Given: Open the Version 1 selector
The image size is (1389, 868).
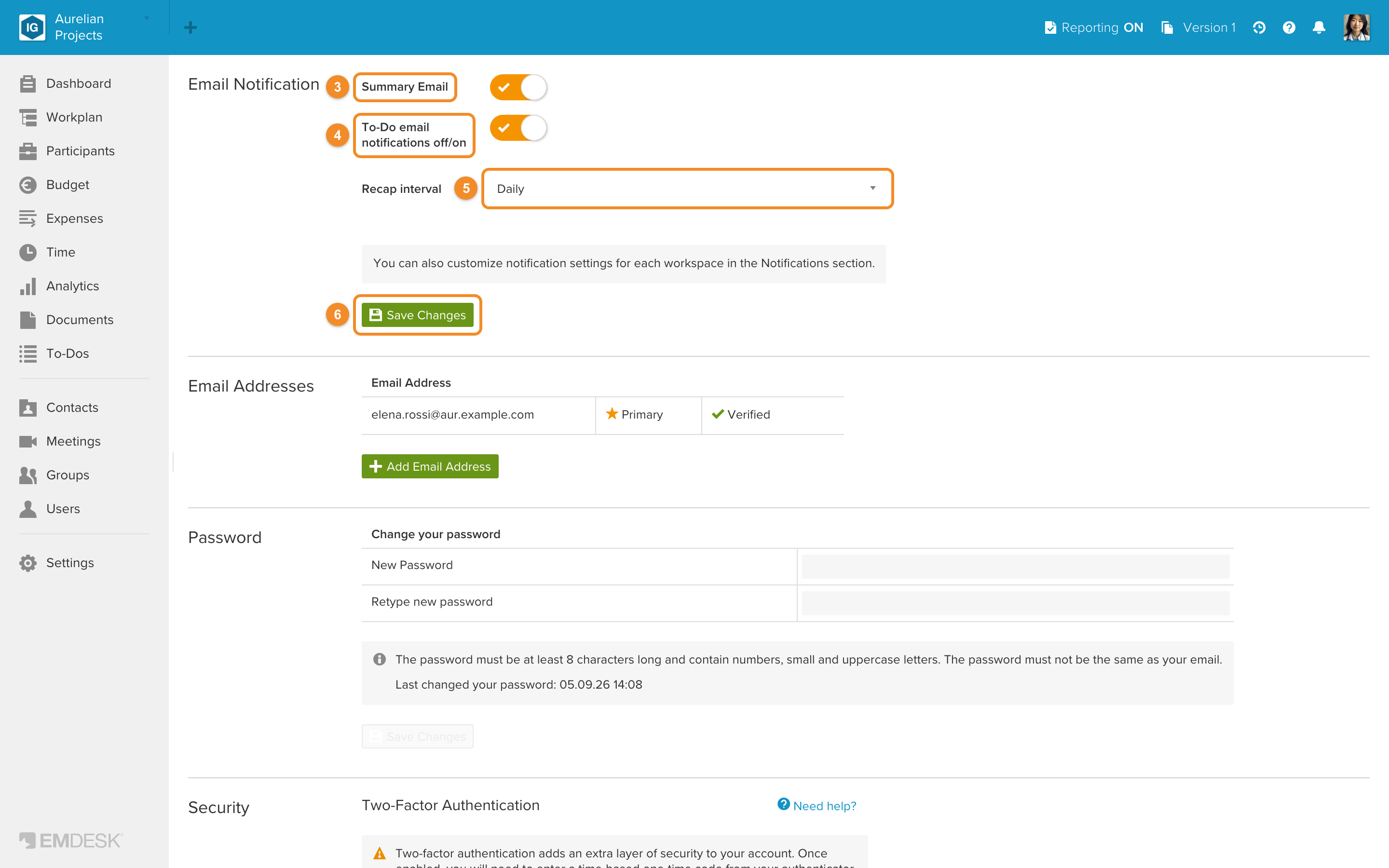Looking at the screenshot, I should 1198,27.
